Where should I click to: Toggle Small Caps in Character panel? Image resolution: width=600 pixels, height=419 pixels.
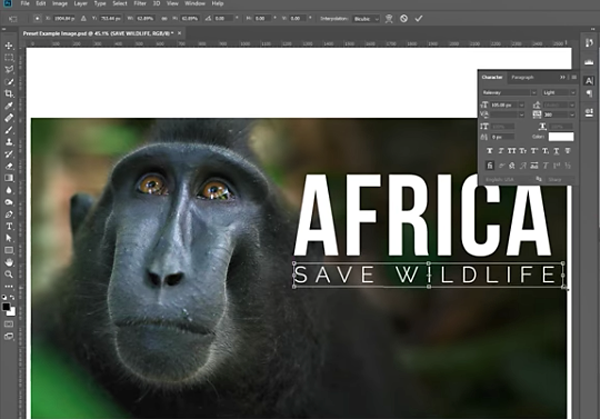(x=523, y=151)
